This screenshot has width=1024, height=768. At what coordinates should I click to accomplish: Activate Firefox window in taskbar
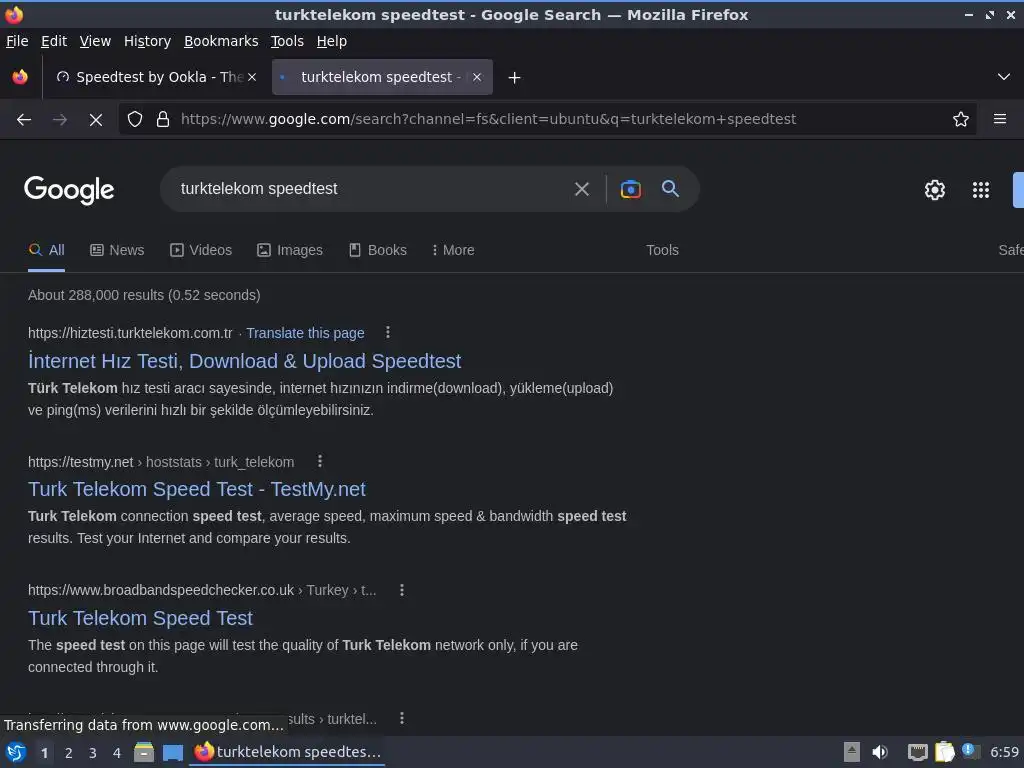[x=287, y=752]
